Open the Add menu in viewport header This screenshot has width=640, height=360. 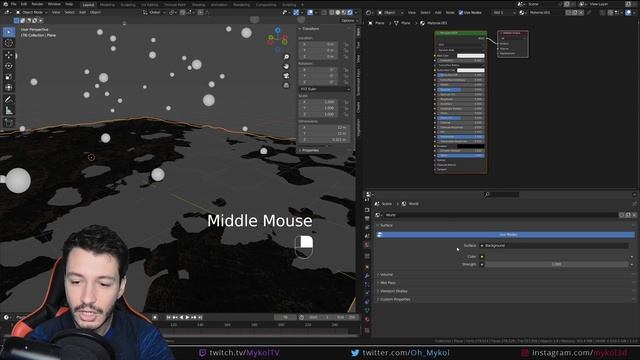pyautogui.click(x=82, y=13)
